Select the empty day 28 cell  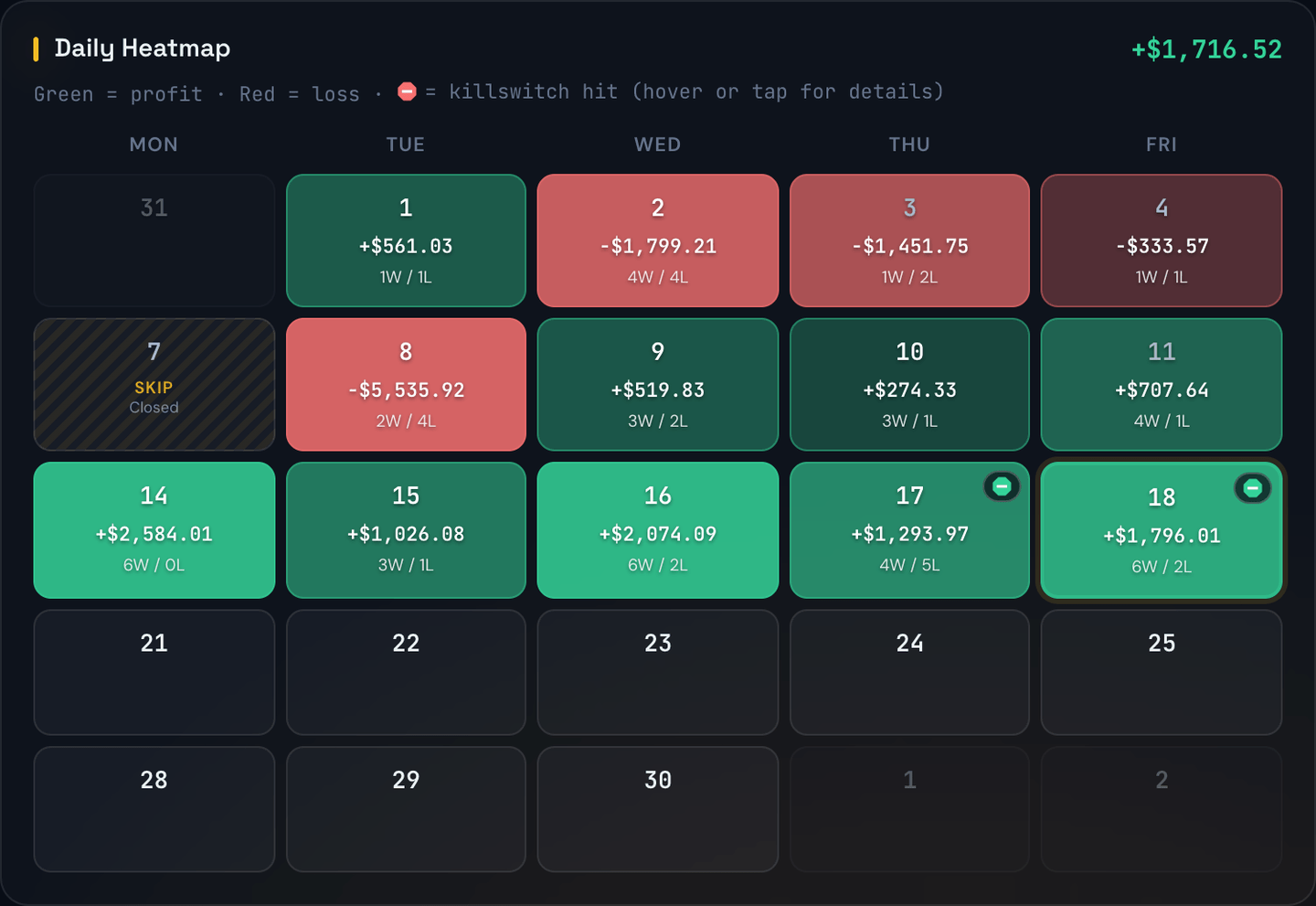pos(154,809)
